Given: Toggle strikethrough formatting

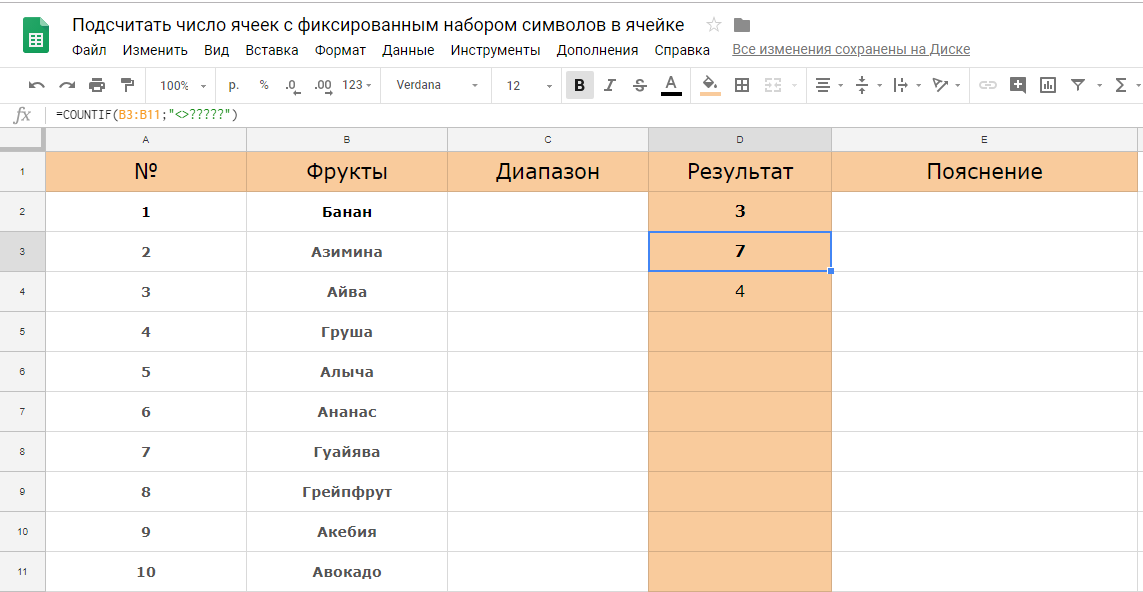Looking at the screenshot, I should point(640,85).
